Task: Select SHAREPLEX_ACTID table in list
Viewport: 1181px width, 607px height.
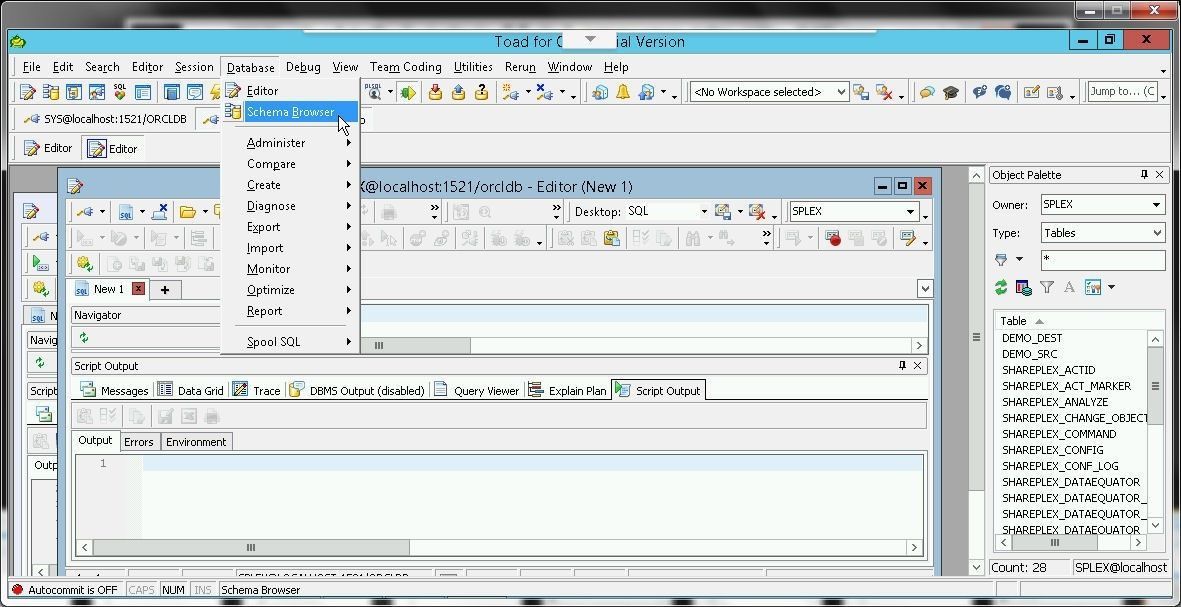Action: tap(1048, 370)
